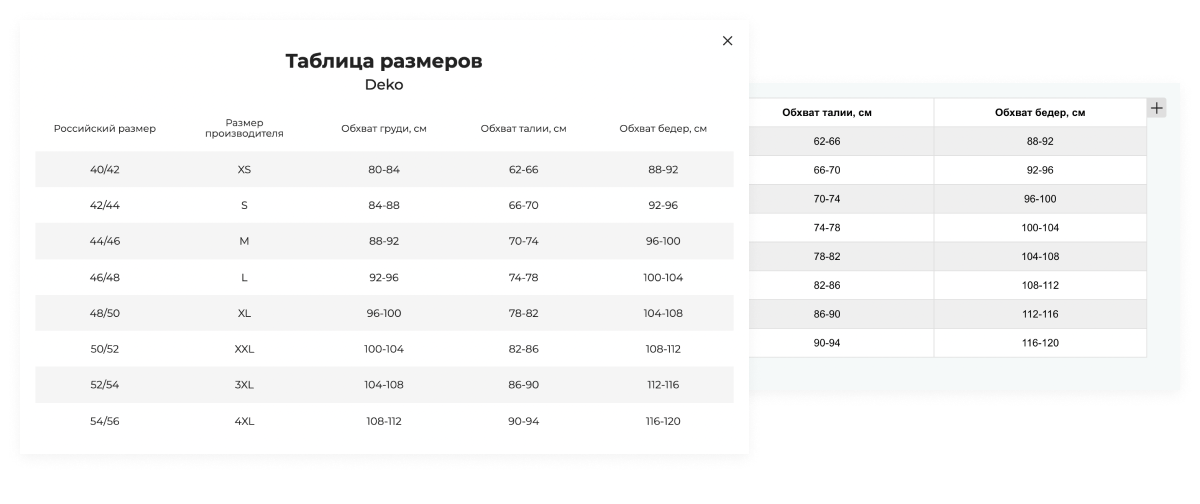Select the XXL size row cell
This screenshot has width=1200, height=504.
coord(244,350)
